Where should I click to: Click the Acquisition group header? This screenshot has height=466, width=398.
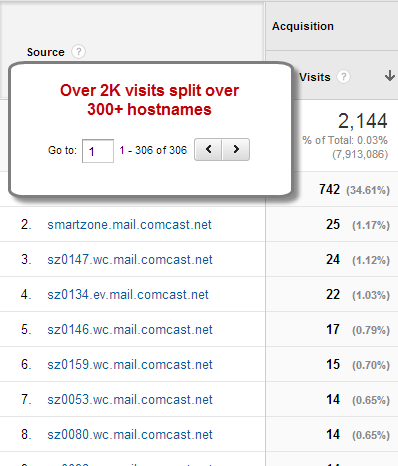(303, 26)
